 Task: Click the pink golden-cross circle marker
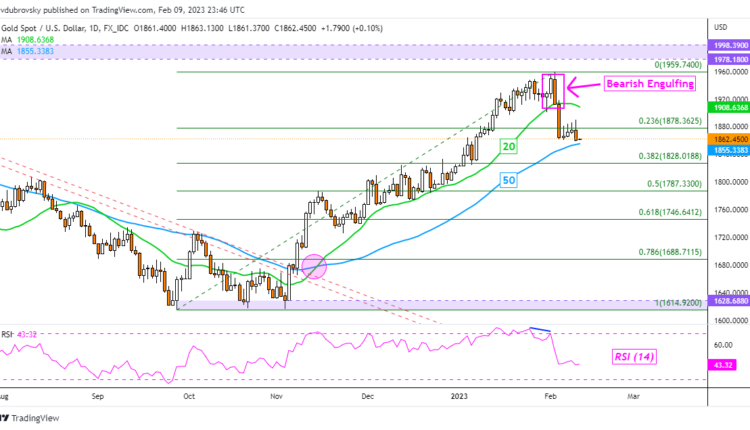[x=314, y=266]
